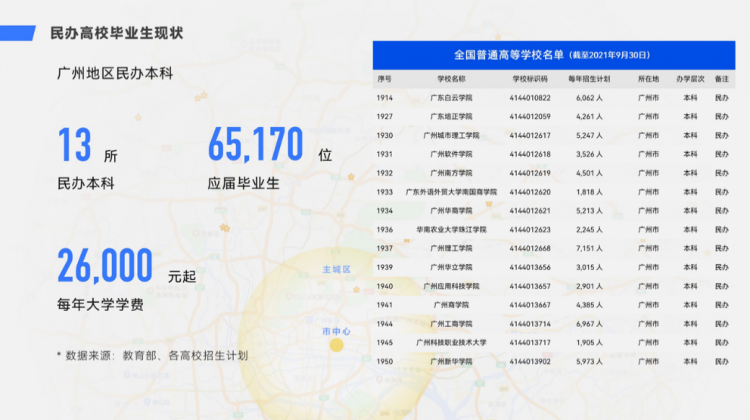The image size is (750, 420).
Task: Select the label '每年大学学费'
Action: click(x=100, y=305)
